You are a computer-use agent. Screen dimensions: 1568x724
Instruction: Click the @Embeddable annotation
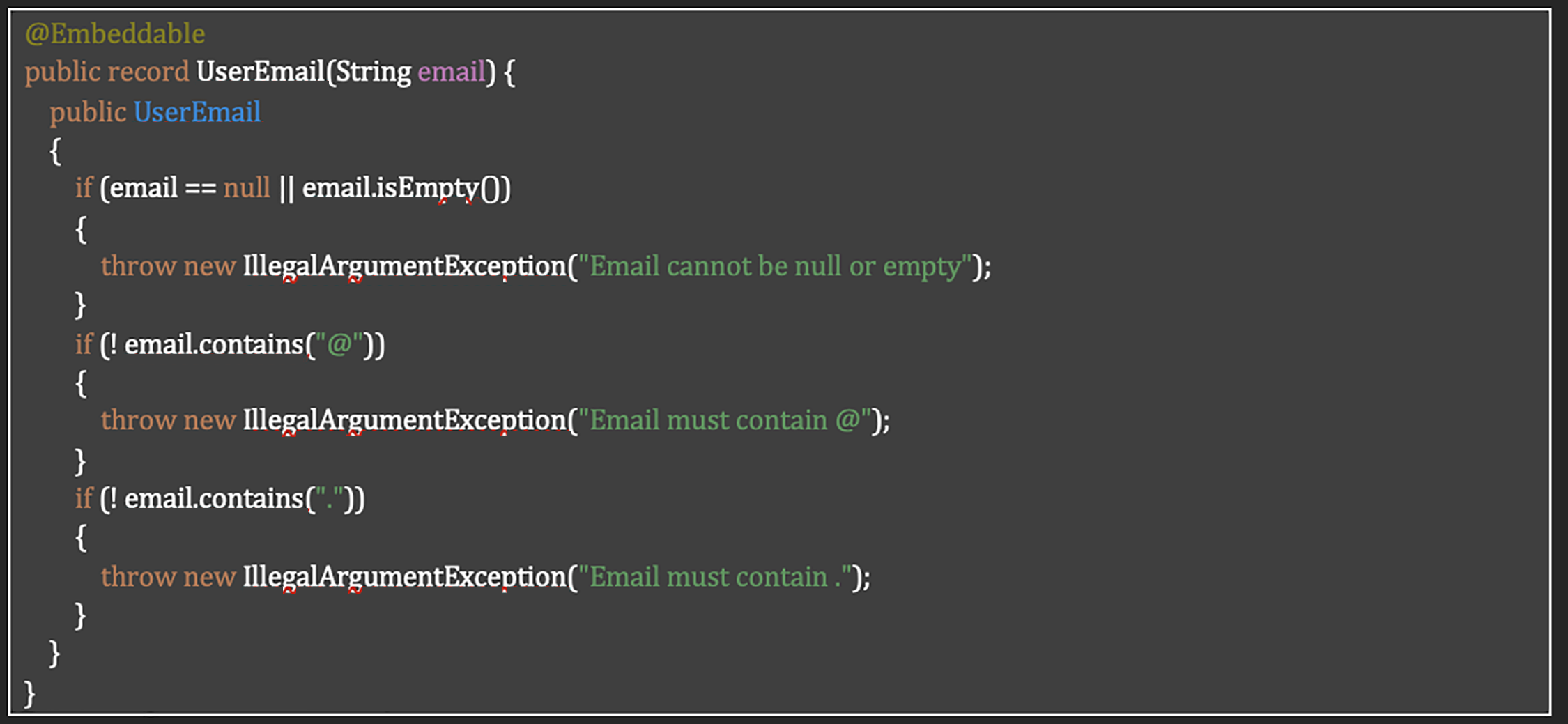click(x=115, y=33)
